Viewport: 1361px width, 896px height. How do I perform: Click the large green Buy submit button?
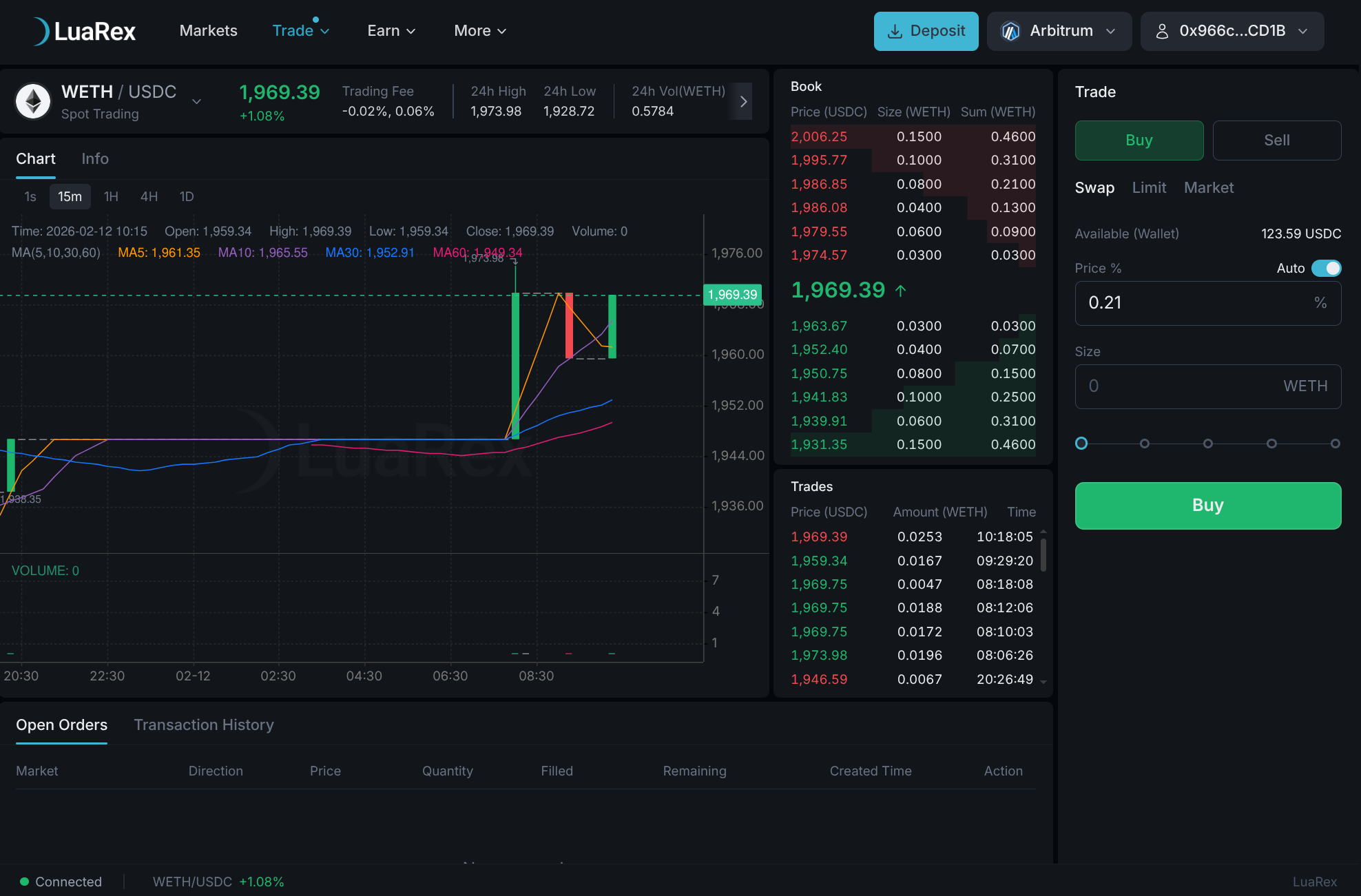click(x=1208, y=506)
